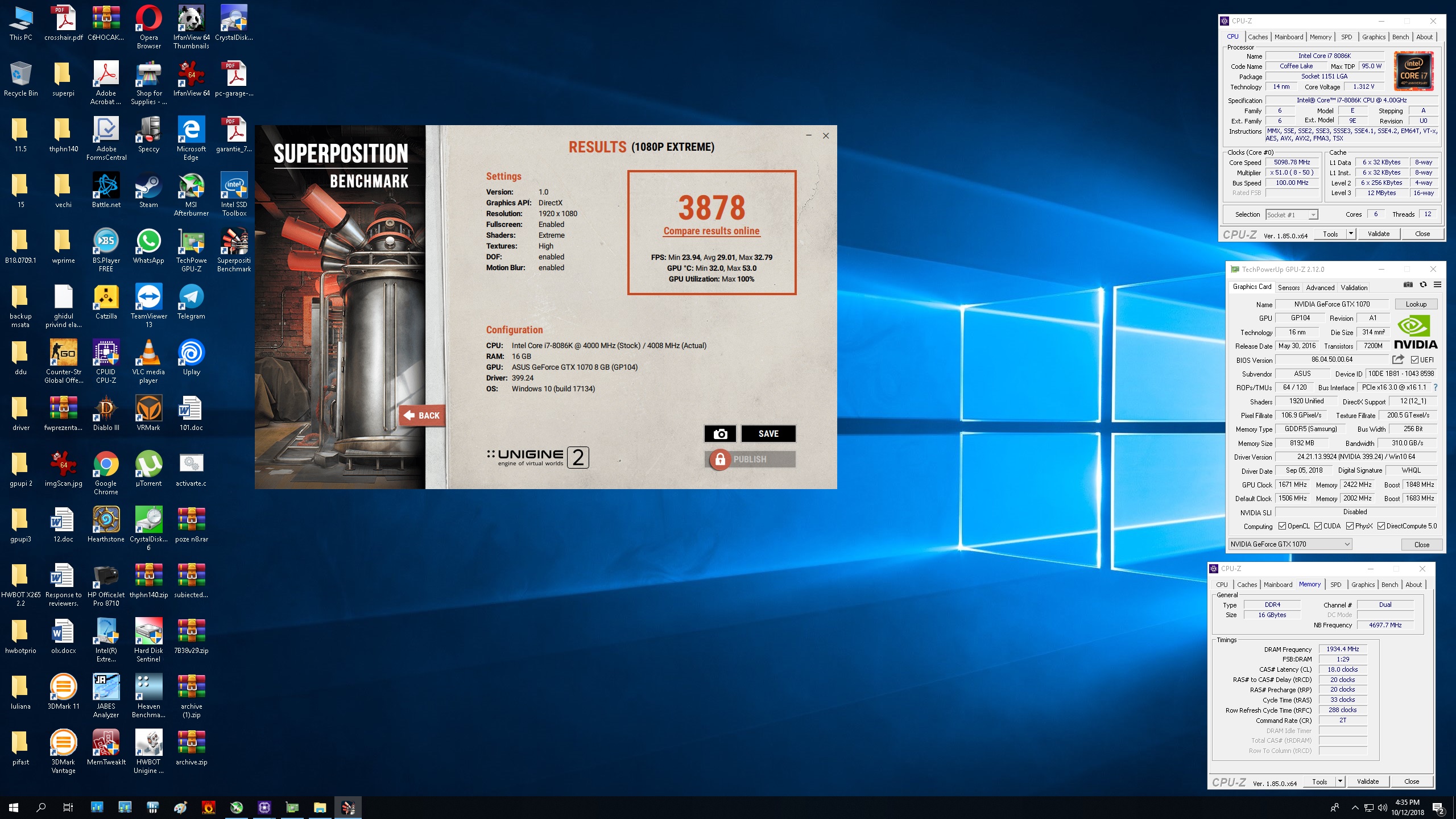Expand the GPU selector dropdown in GPU-Z
The height and width of the screenshot is (819, 1456).
1347,544
